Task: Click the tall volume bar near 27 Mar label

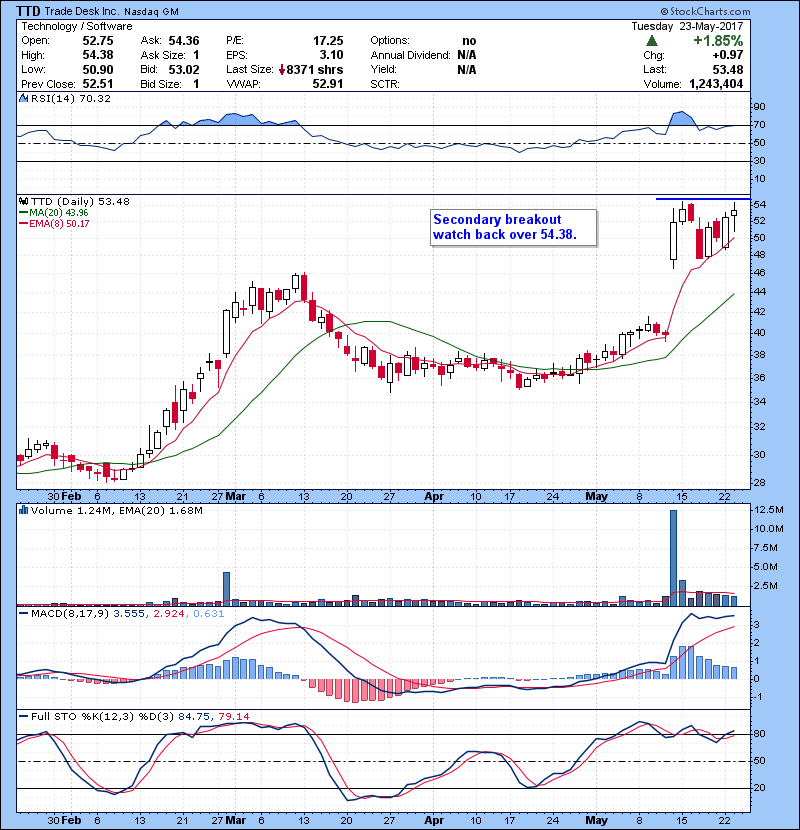Action: [227, 589]
